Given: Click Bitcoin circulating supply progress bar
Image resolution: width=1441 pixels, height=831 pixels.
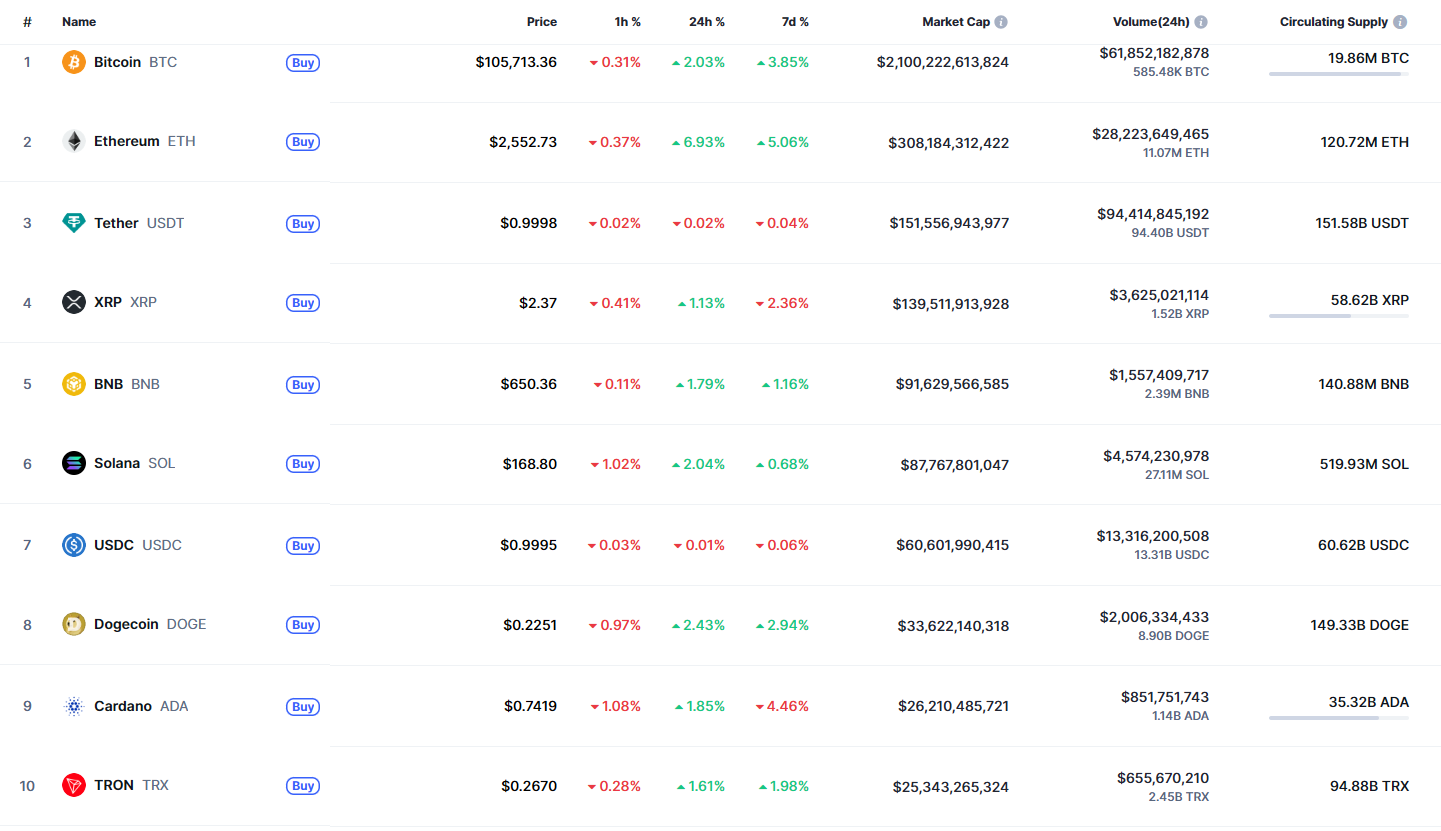Looking at the screenshot, I should coord(1339,73).
